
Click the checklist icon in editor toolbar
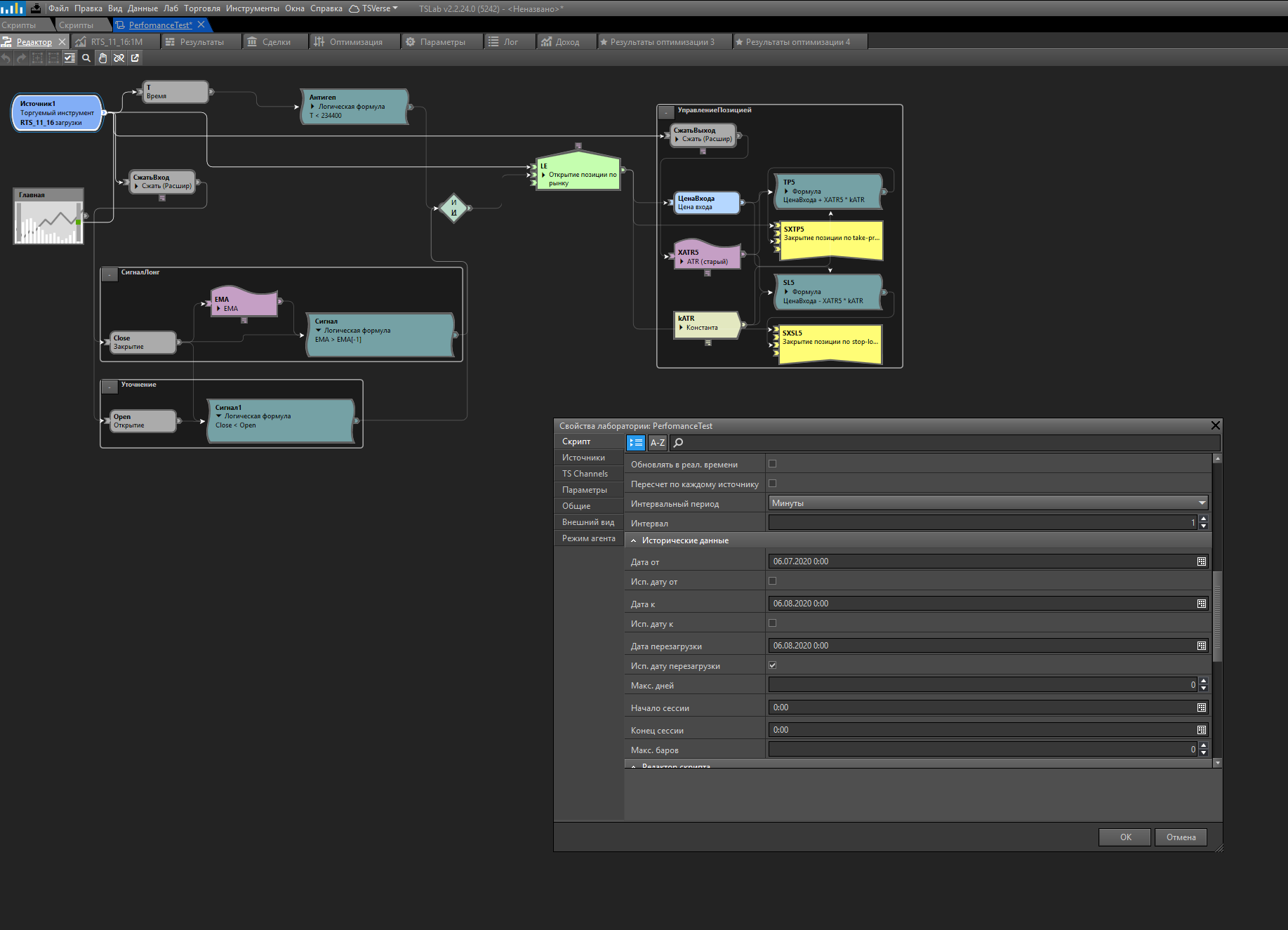[69, 58]
